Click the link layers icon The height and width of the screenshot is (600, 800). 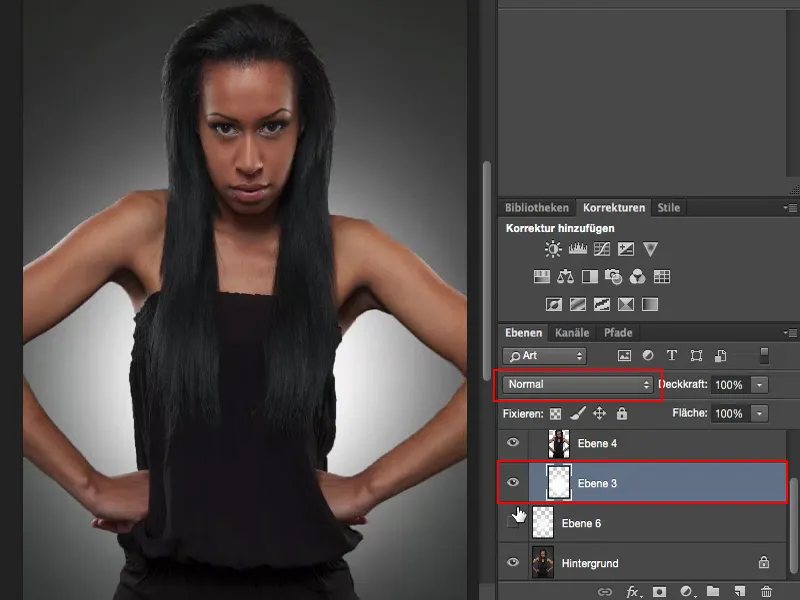coord(605,592)
